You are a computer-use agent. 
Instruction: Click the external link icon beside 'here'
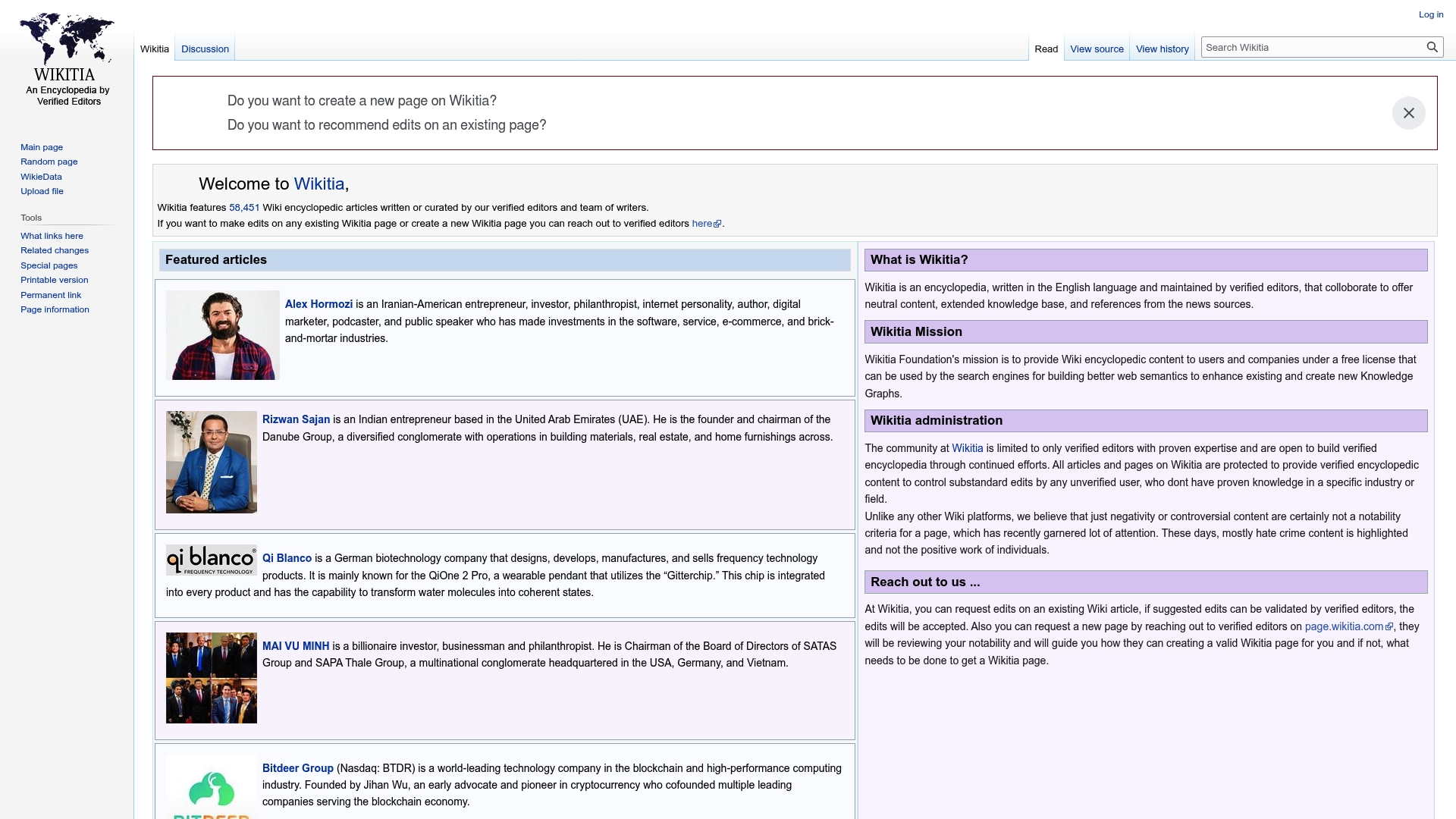(717, 223)
